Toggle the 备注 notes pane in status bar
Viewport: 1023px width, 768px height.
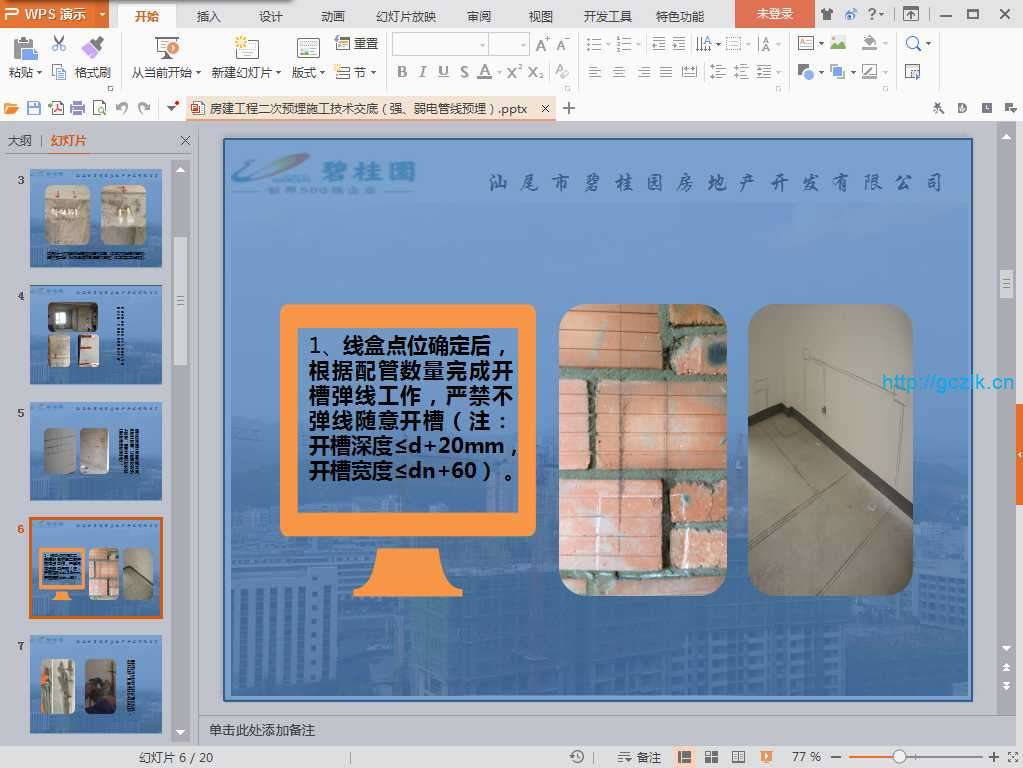coord(640,757)
